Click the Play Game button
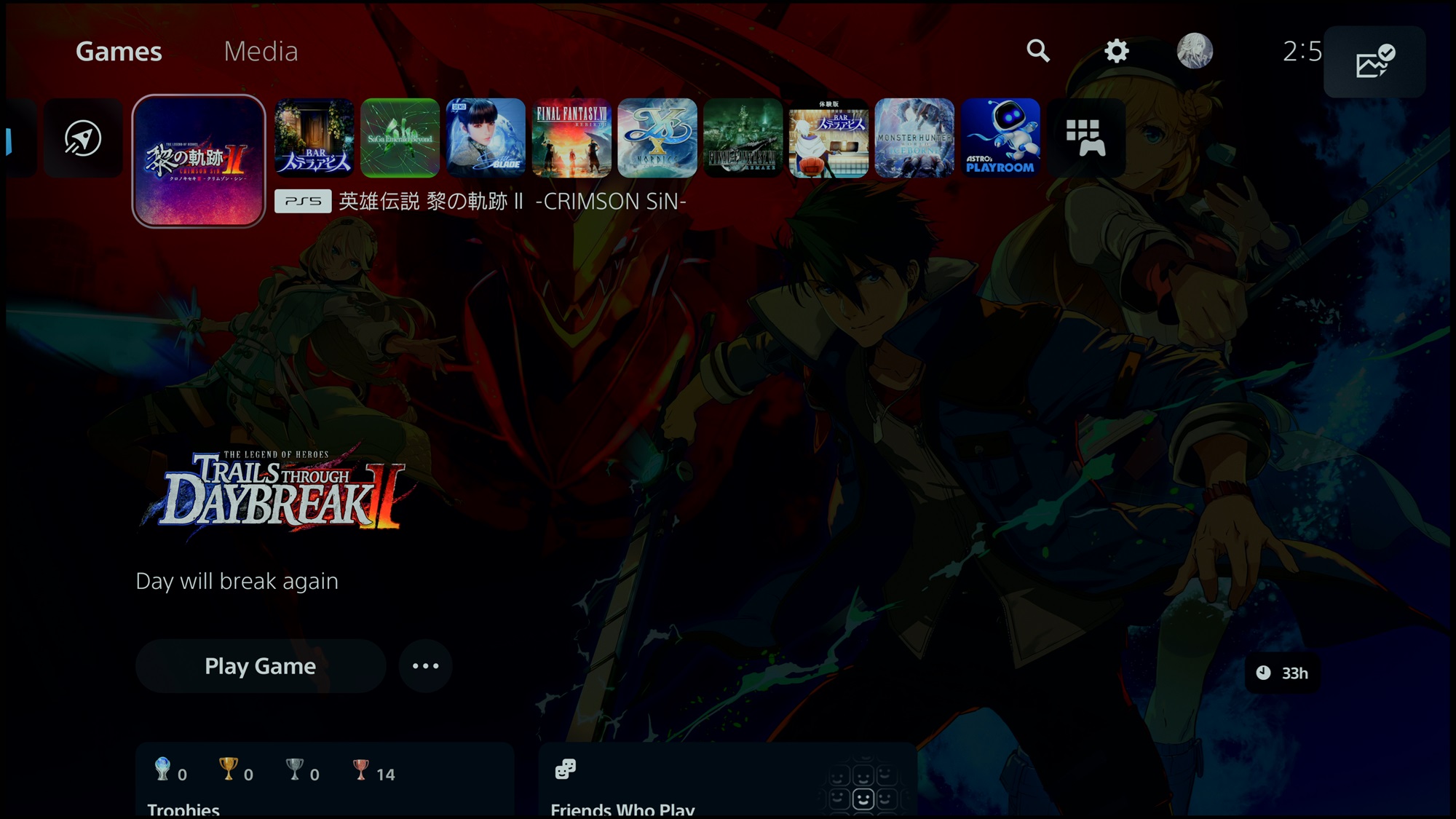1456x819 pixels. point(261,666)
